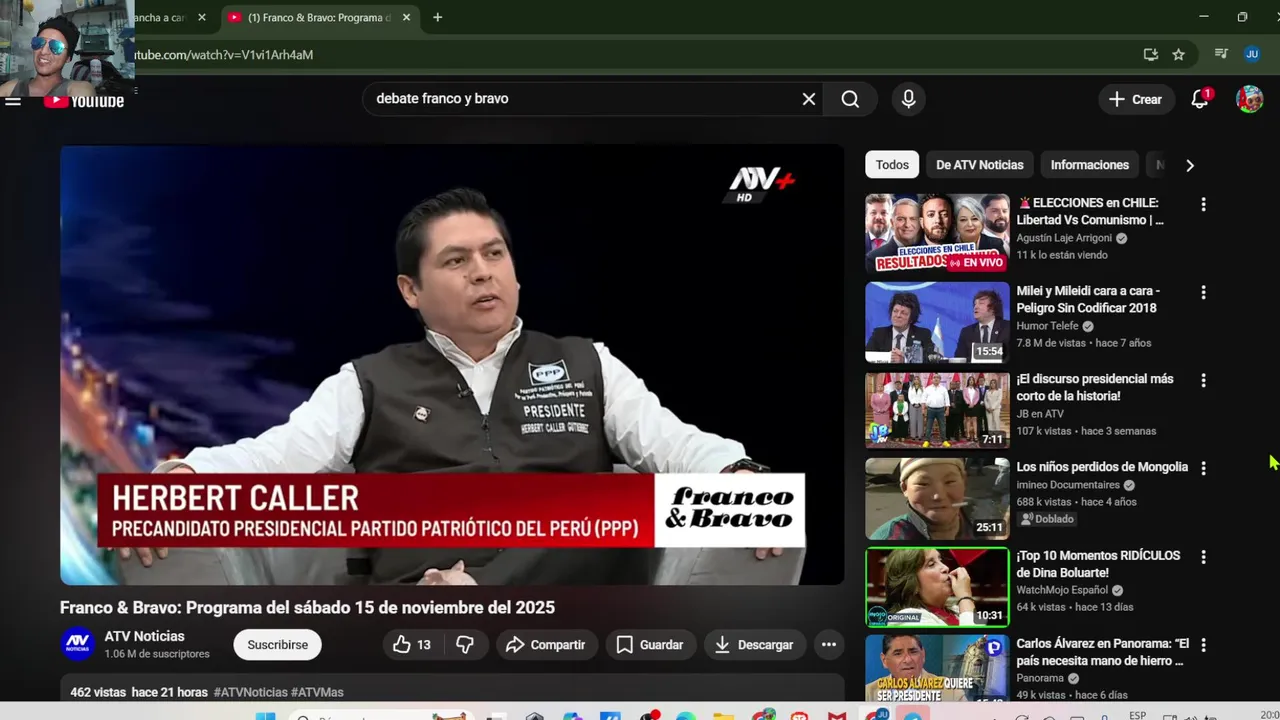The height and width of the screenshot is (720, 1280).
Task: Open the Chrome profile JU icon
Action: 1252,54
